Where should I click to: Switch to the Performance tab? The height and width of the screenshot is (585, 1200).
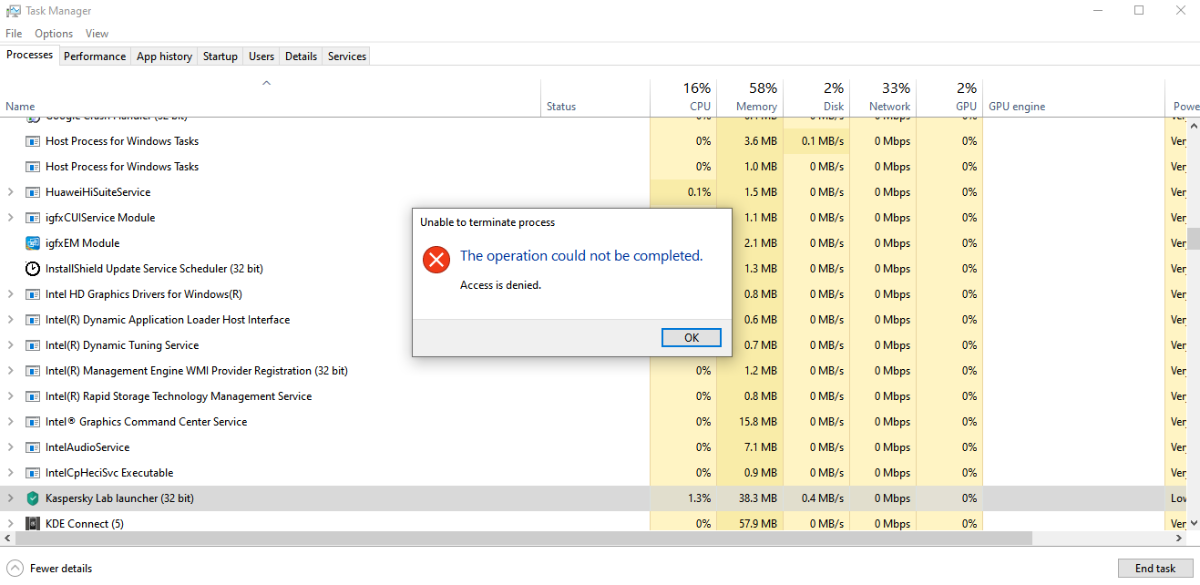[95, 56]
